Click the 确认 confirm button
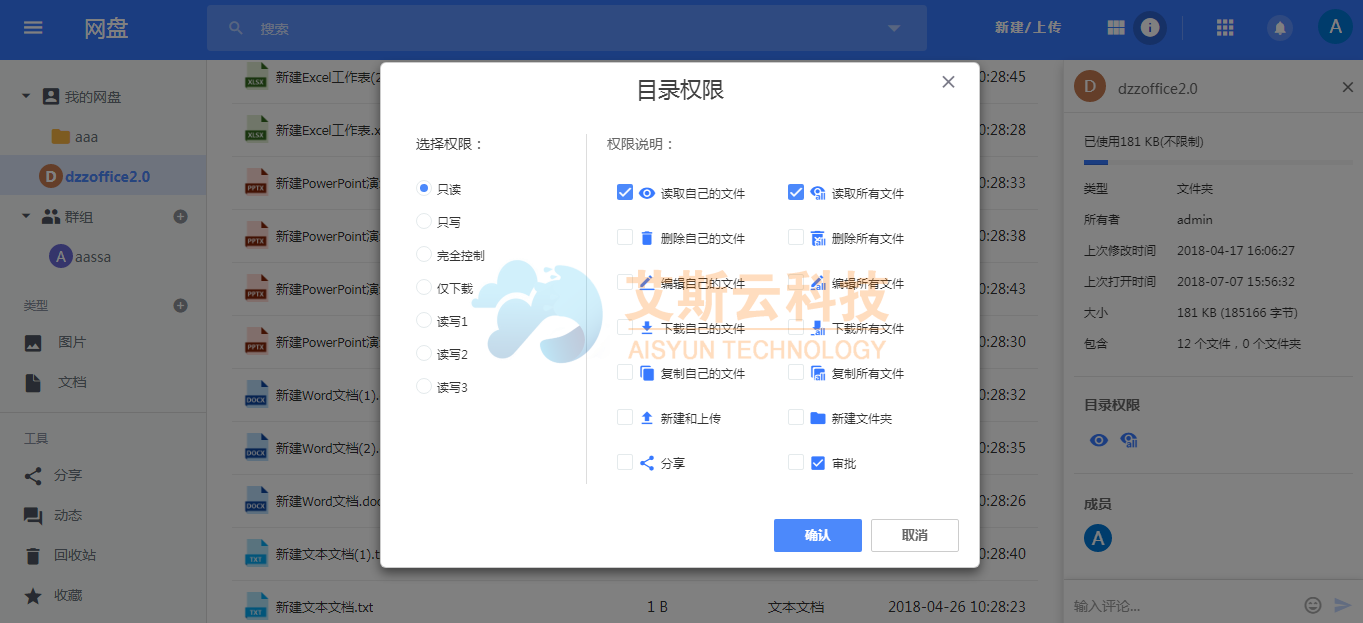Viewport: 1363px width, 623px height. [x=817, y=535]
